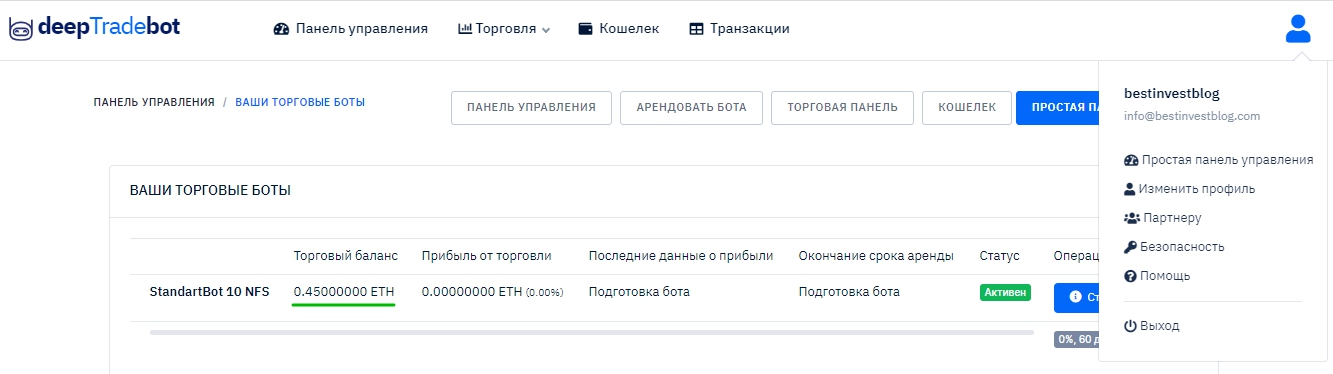The height and width of the screenshot is (374, 1333).
Task: Click the power icon next to Выход
Action: (1131, 326)
